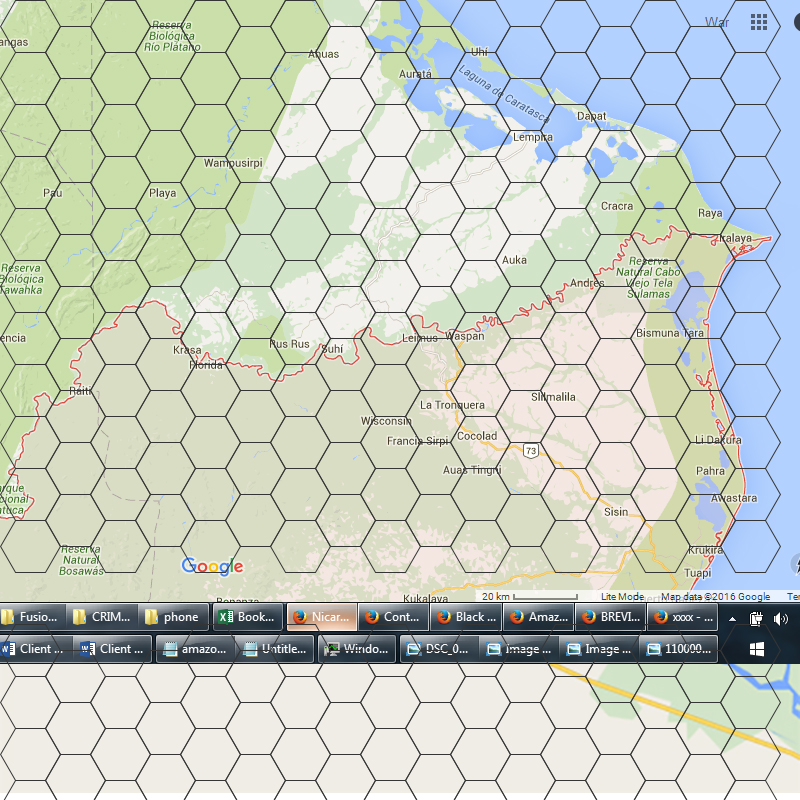
Task: Click the Dapat place label
Action: pyautogui.click(x=591, y=116)
